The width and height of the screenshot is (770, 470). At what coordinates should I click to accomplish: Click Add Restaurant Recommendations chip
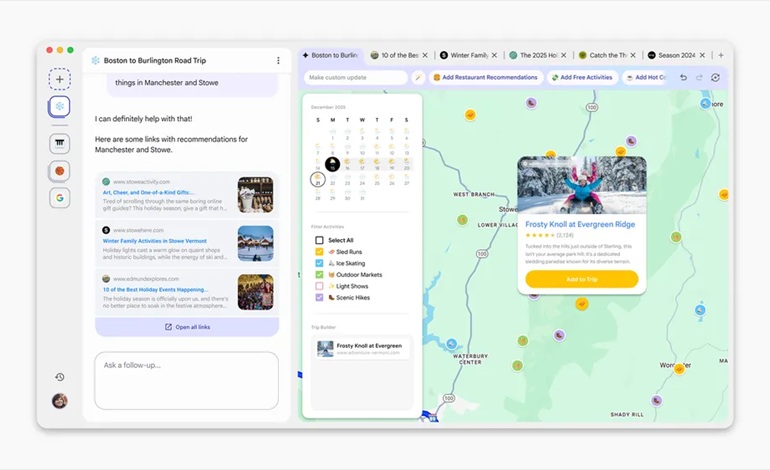pyautogui.click(x=485, y=77)
